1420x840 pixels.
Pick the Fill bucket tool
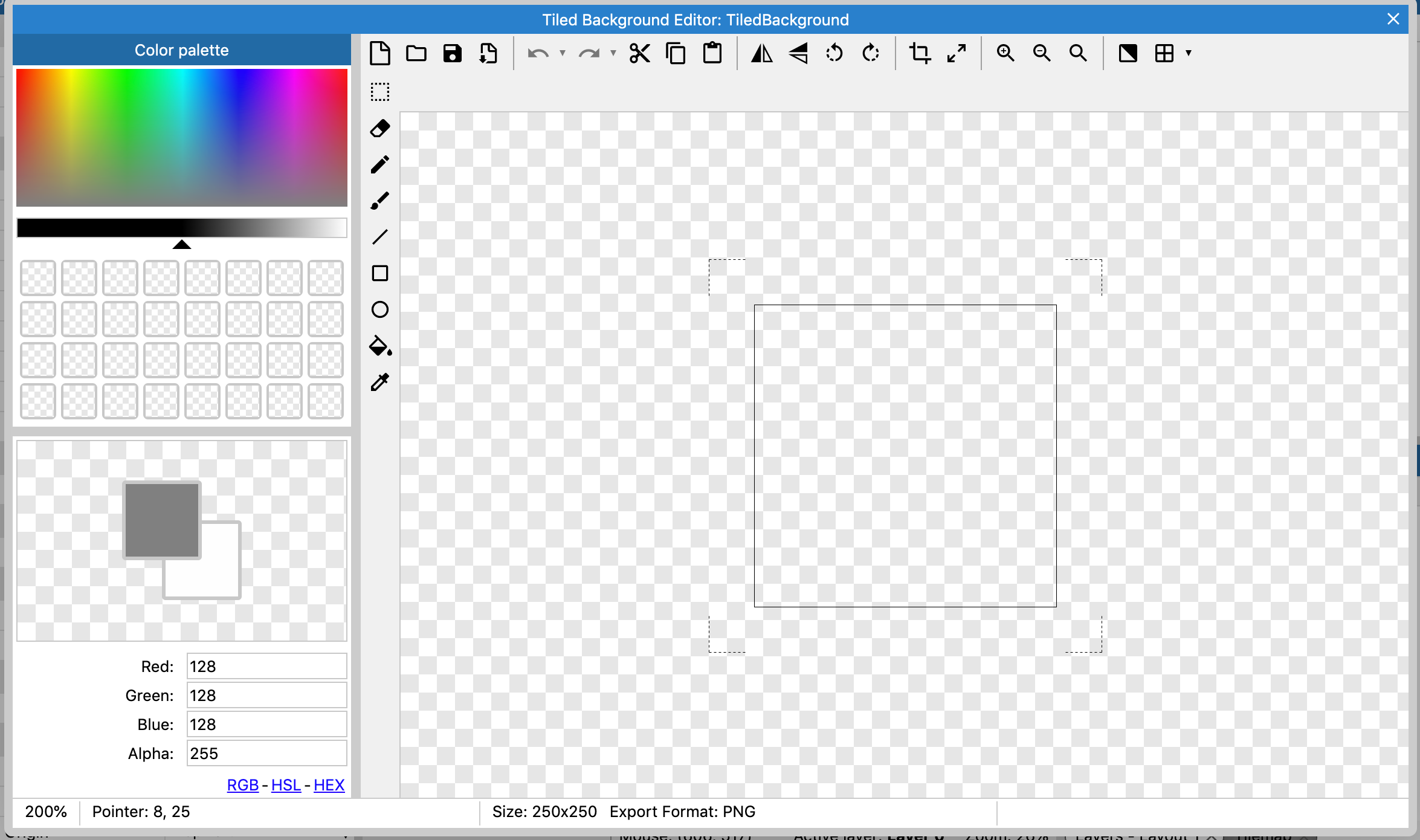(x=380, y=346)
